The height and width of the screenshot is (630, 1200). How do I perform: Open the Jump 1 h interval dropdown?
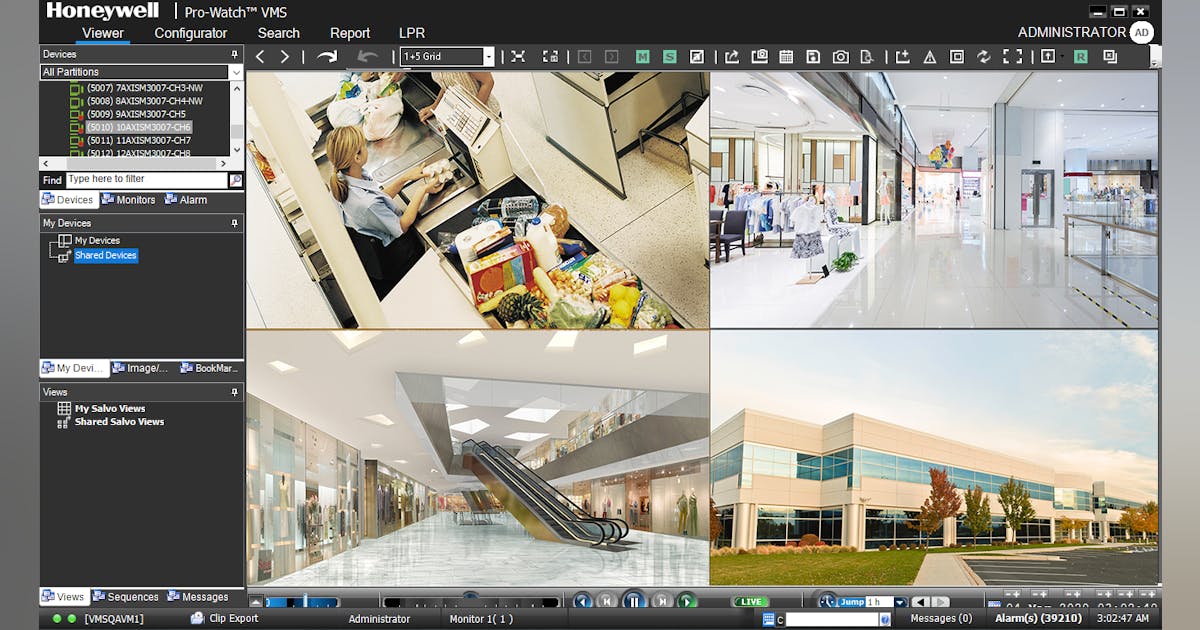tap(900, 602)
